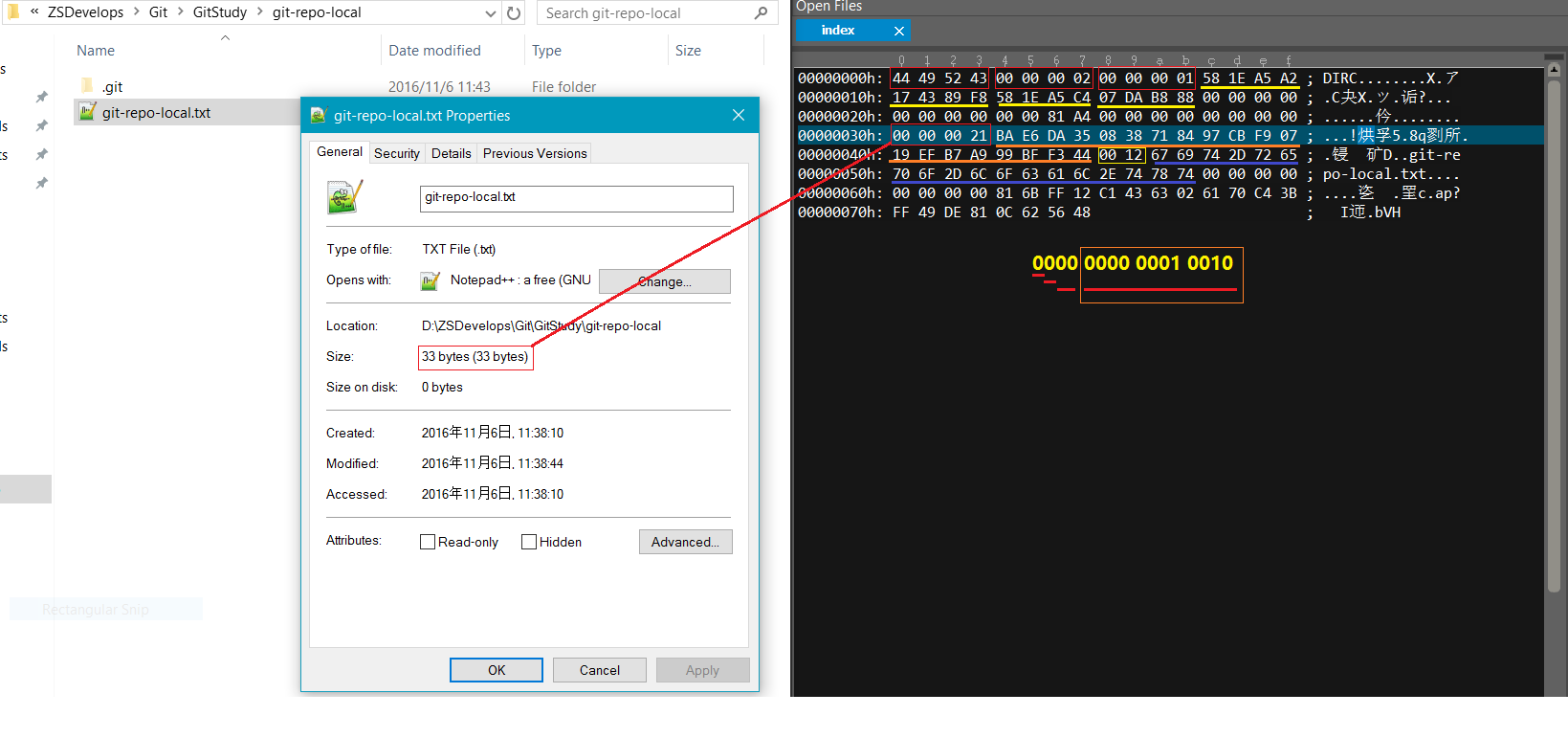Click the .git folder icon

87,86
